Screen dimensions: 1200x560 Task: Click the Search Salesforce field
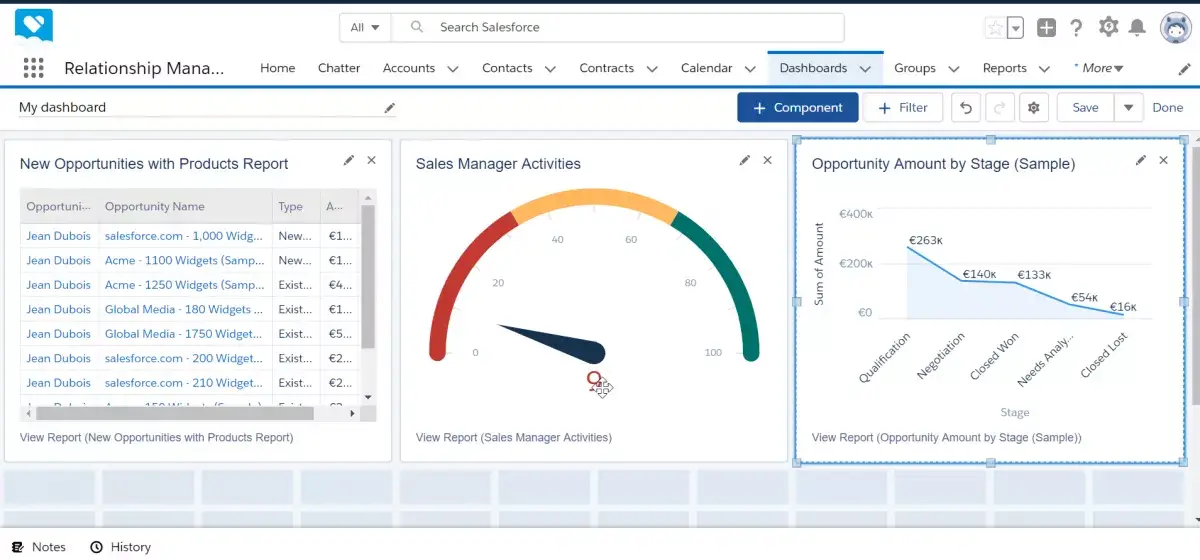tap(618, 27)
